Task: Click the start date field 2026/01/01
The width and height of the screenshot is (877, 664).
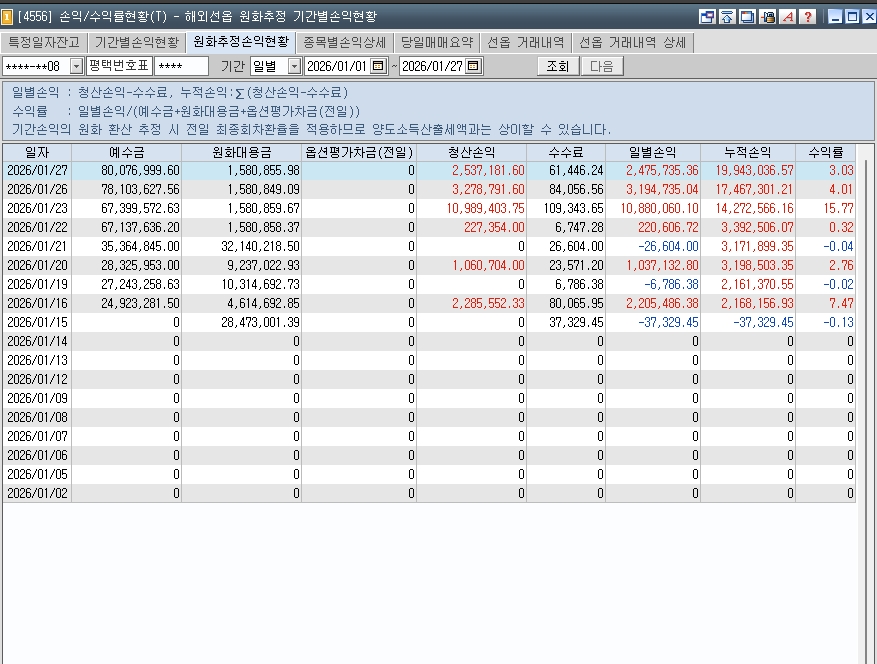Action: point(338,66)
